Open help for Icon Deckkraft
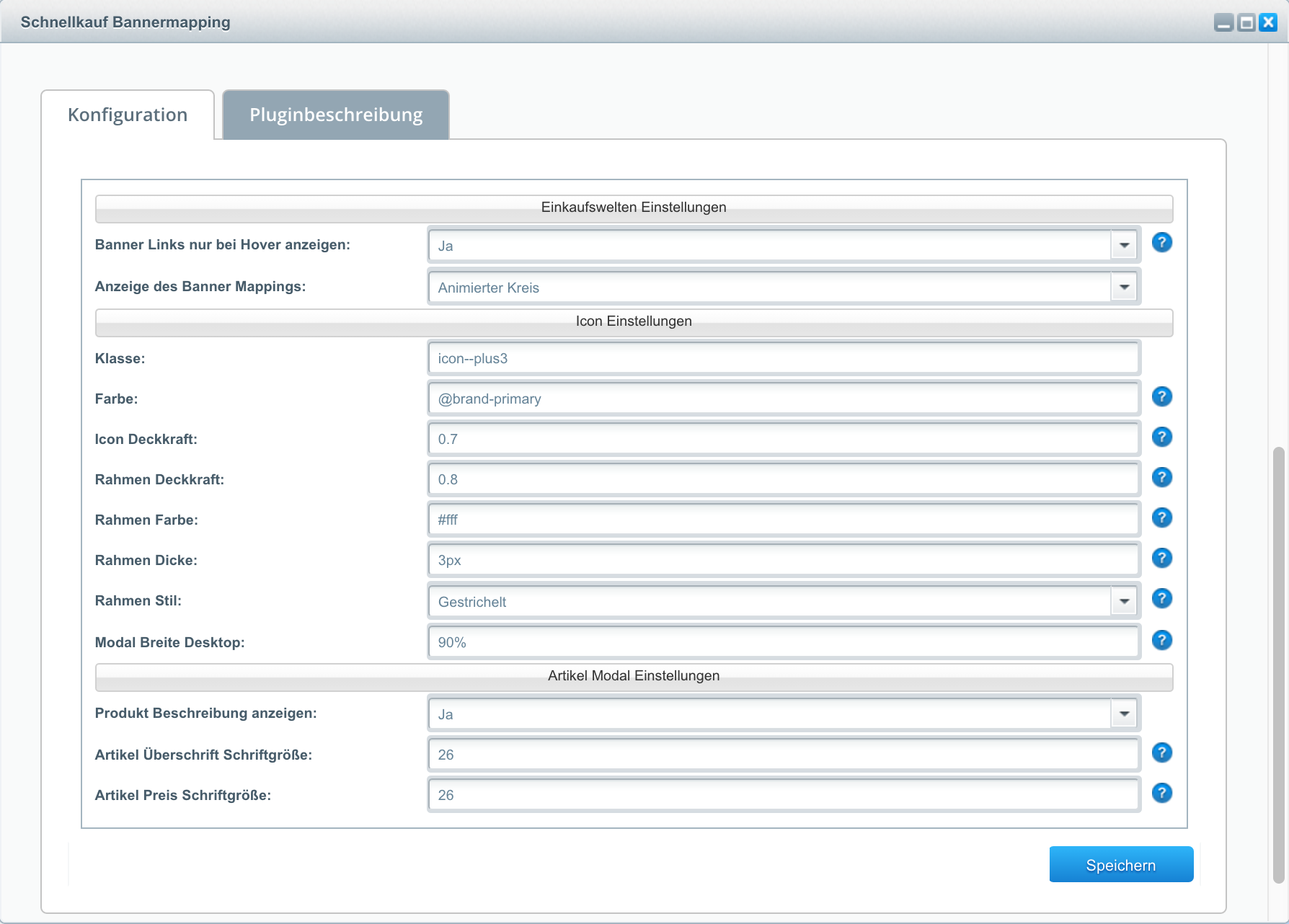Viewport: 1289px width, 924px height. pyautogui.click(x=1161, y=437)
